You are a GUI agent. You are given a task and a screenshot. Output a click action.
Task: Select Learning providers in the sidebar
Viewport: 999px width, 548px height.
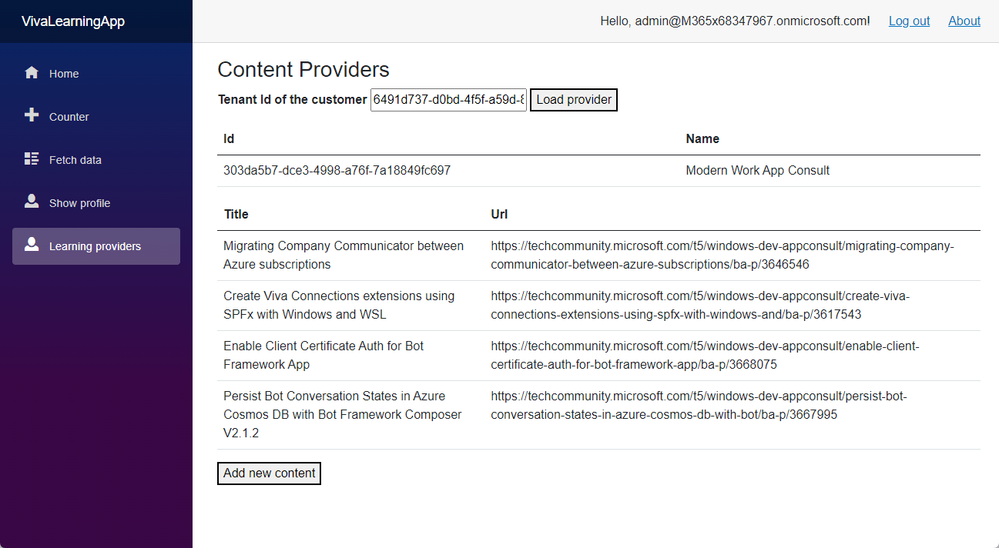[96, 246]
